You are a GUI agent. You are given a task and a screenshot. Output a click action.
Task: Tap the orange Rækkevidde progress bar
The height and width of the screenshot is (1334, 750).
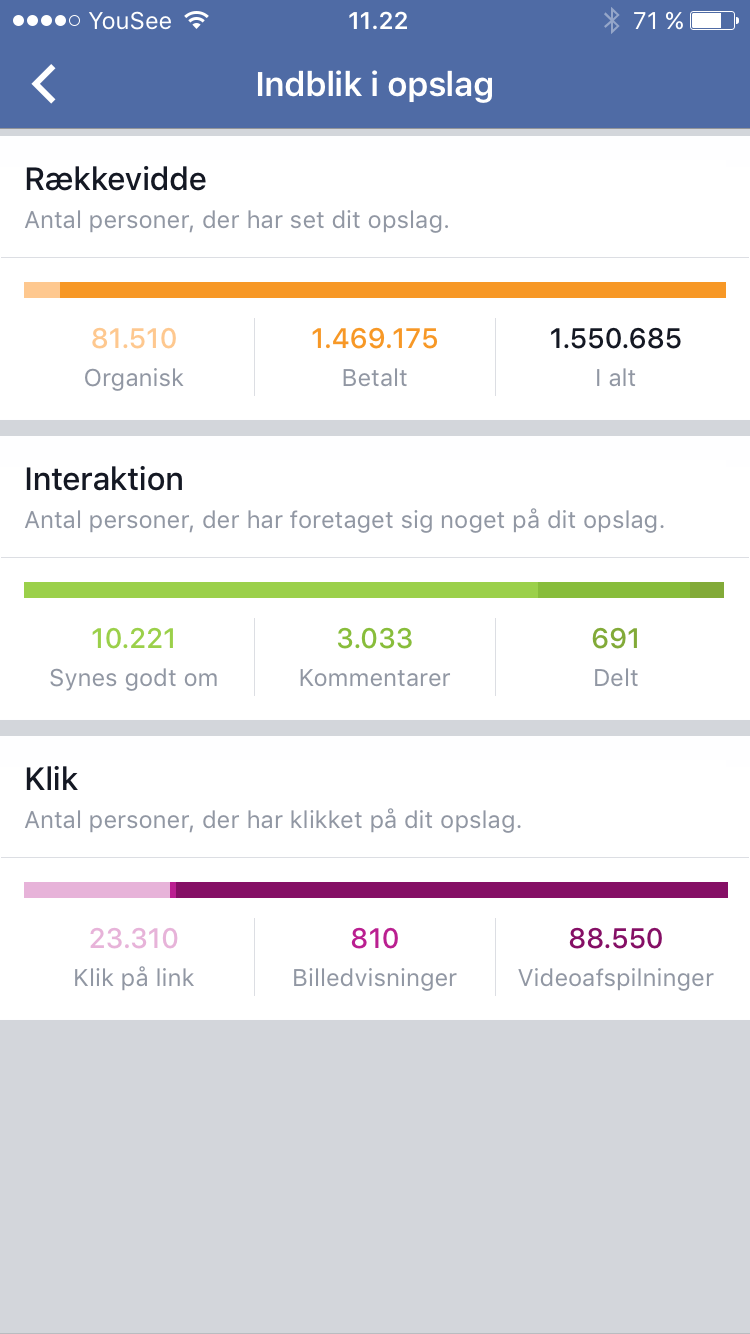(375, 290)
